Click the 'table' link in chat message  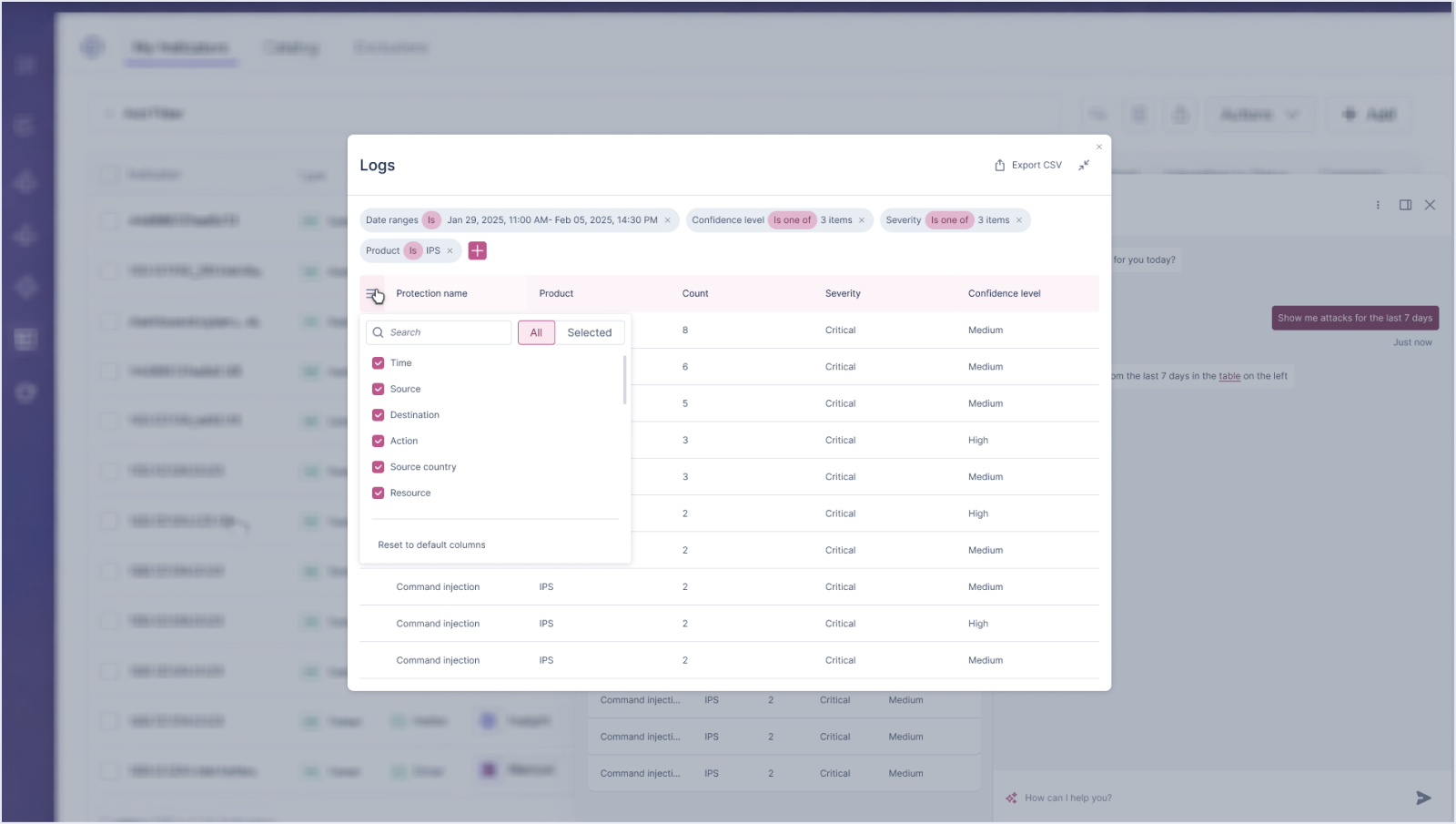(1229, 376)
